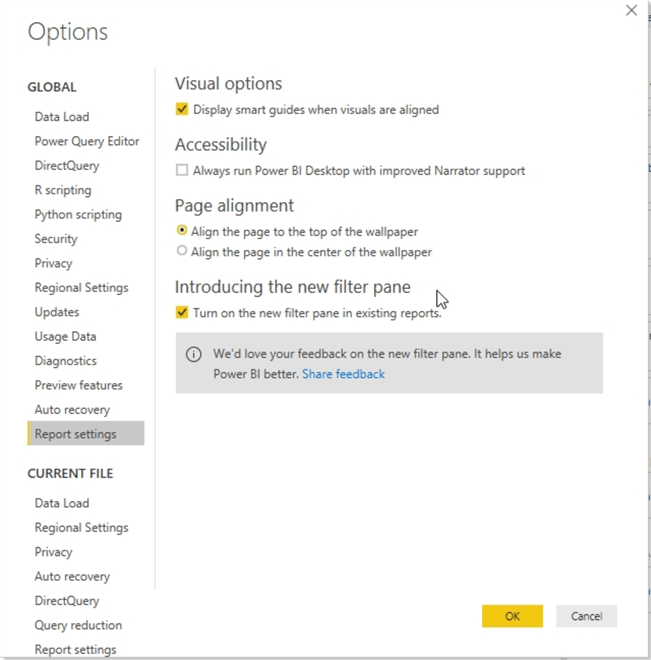Open Current File Regional Settings
Image resolution: width=651 pixels, height=660 pixels.
81,527
